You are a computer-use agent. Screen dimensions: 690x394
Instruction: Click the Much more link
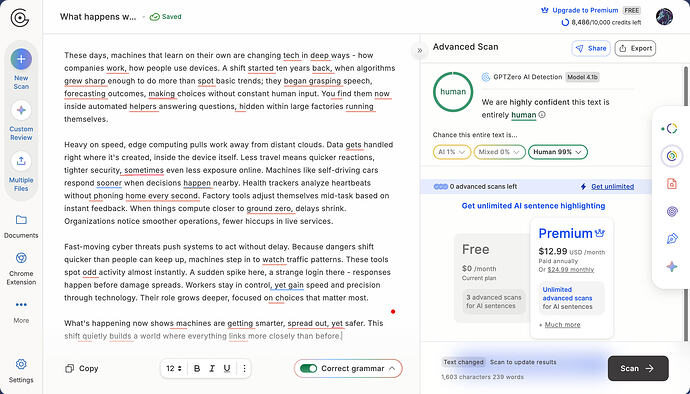(562, 325)
